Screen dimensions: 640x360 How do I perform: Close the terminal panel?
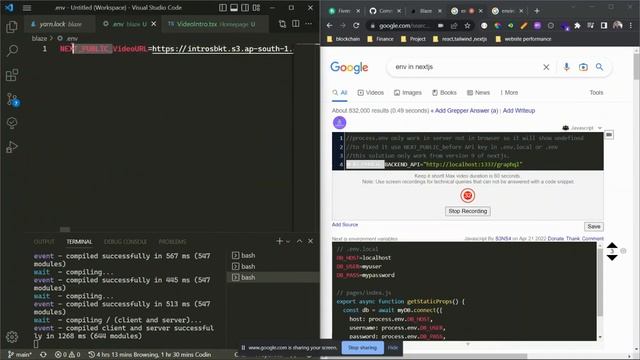[311, 241]
